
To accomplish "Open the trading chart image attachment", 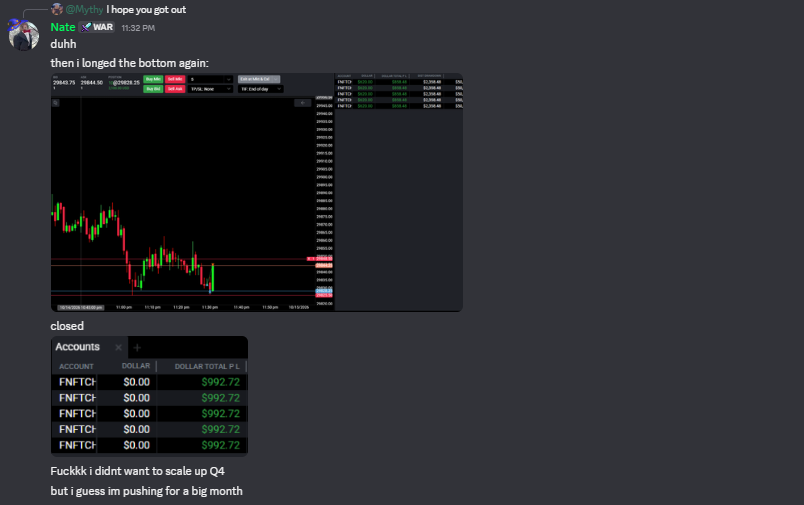I will click(256, 192).
